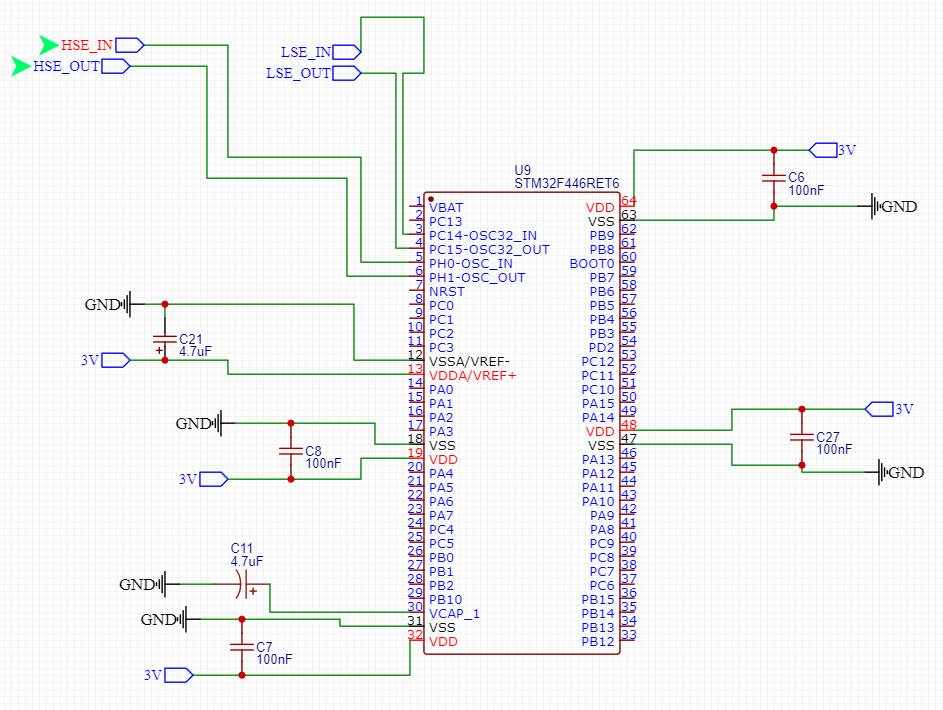The width and height of the screenshot is (943, 710).
Task: Click the U9 designator label
Action: (523, 170)
